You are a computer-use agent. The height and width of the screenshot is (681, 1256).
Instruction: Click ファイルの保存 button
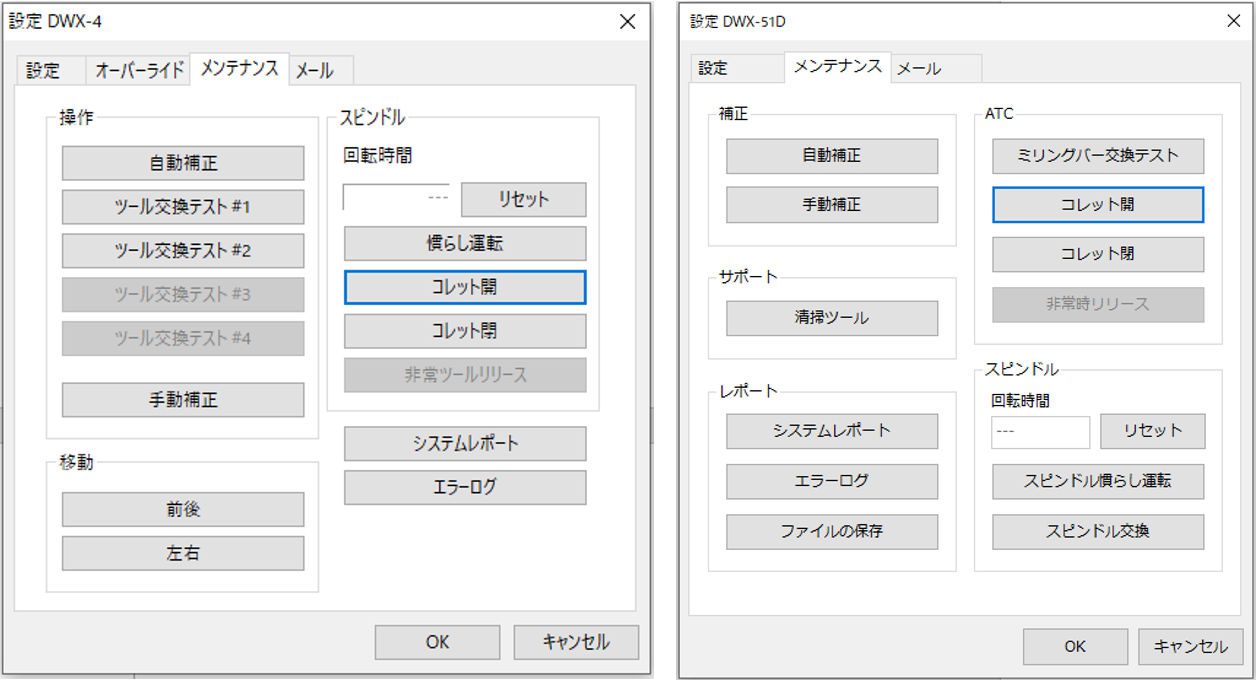(x=832, y=532)
